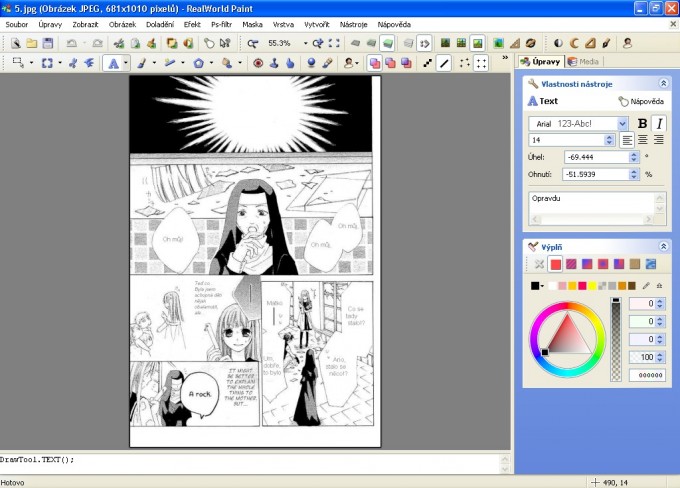Click the color picker eyedropper in Výplň

point(646,285)
